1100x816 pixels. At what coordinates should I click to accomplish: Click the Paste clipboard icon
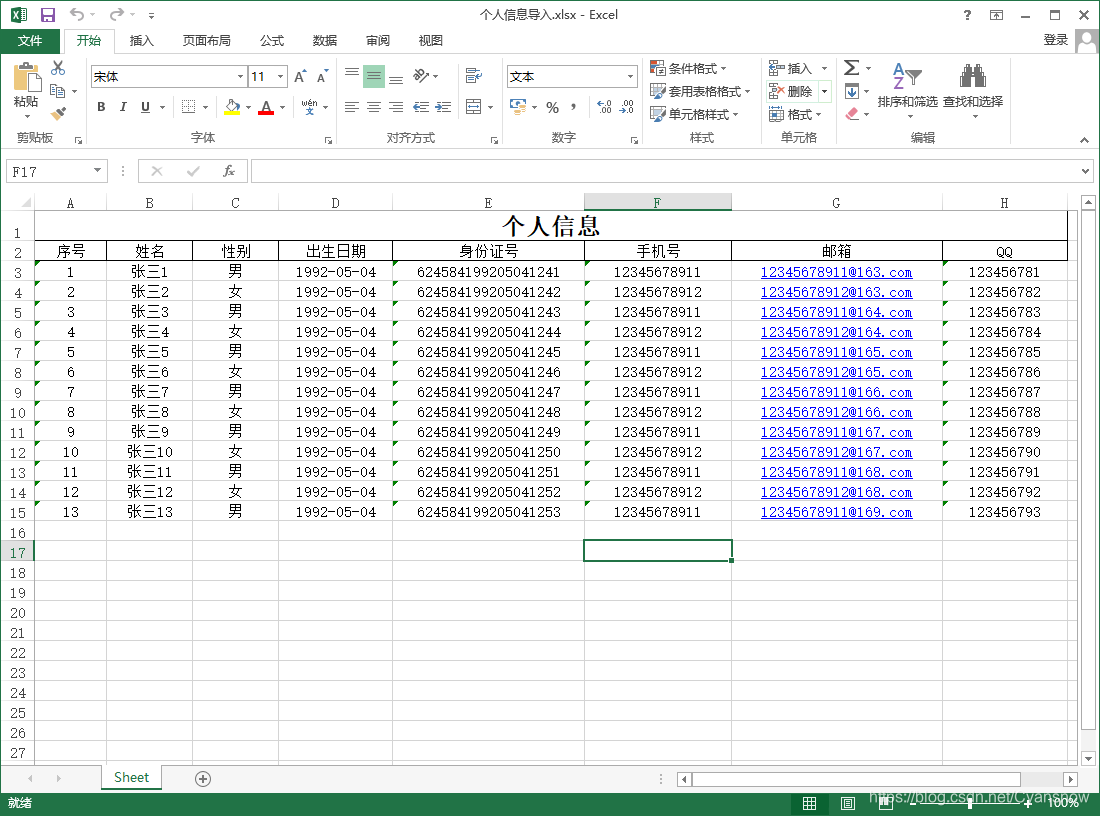[27, 77]
